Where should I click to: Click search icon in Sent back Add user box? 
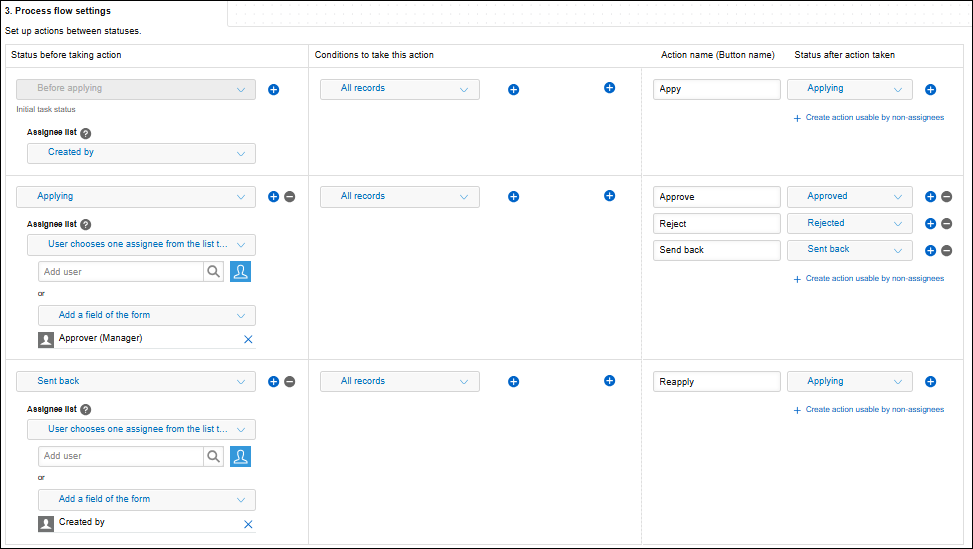pyautogui.click(x=214, y=456)
